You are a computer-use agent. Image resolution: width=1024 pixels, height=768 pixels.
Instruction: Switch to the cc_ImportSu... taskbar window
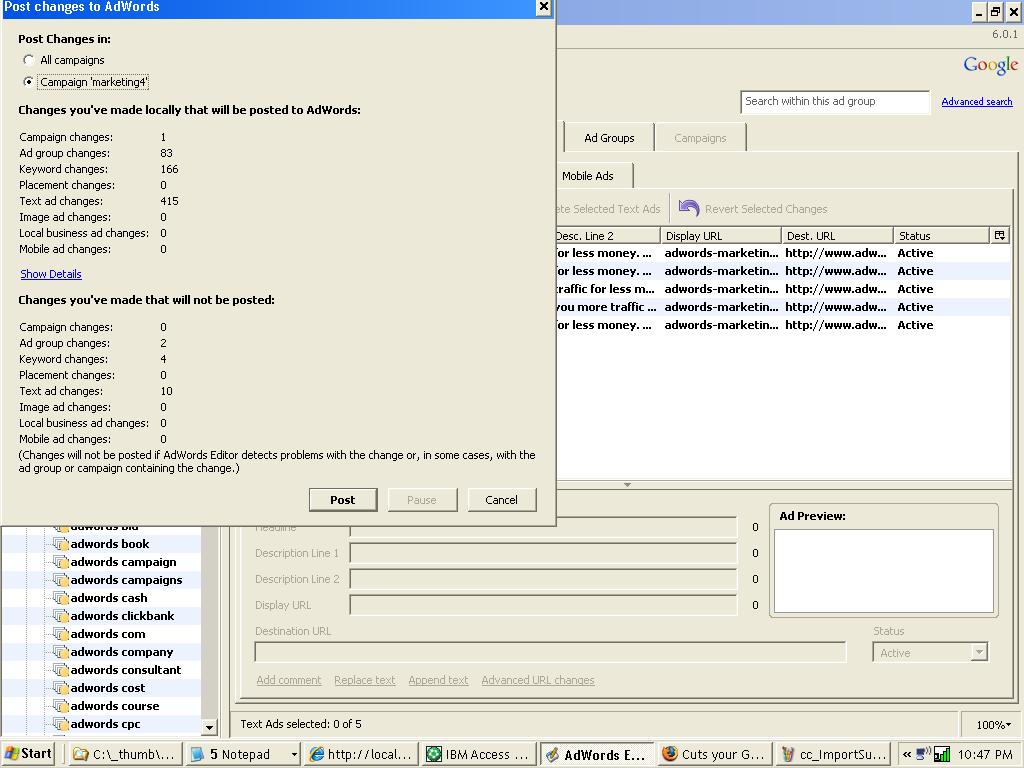pos(833,754)
